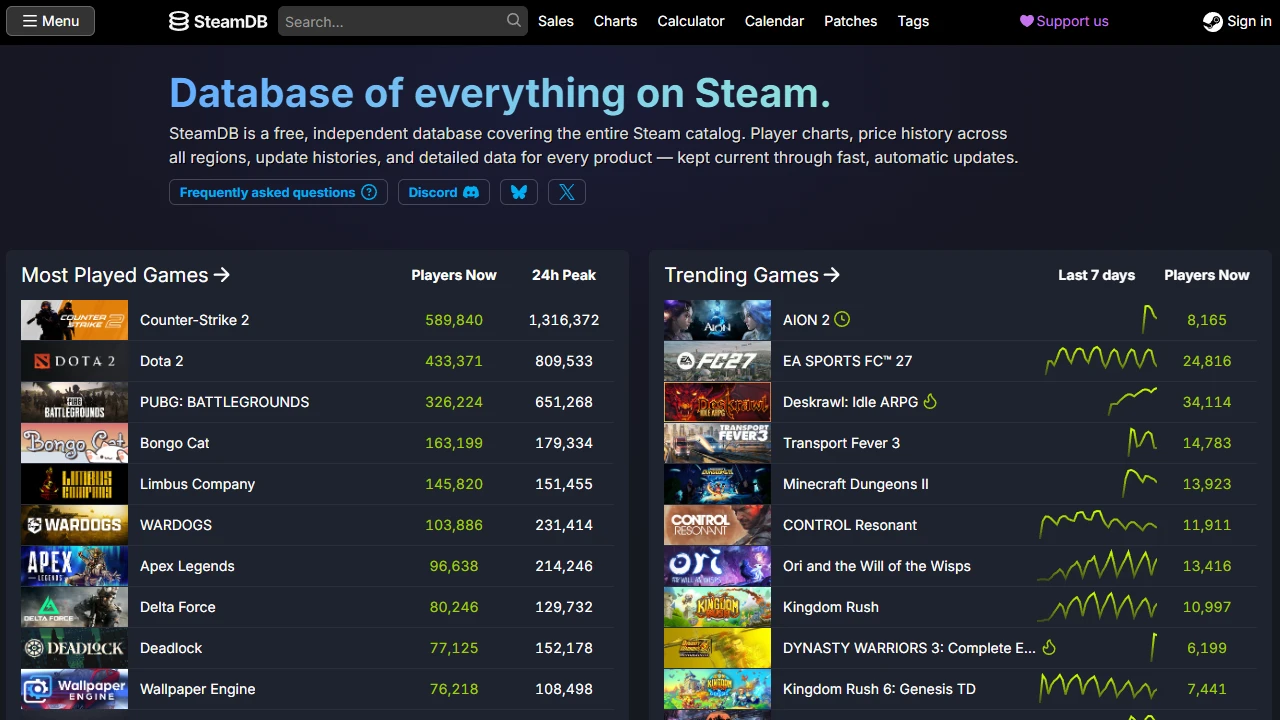Open the Menu hamburger button

point(51,21)
